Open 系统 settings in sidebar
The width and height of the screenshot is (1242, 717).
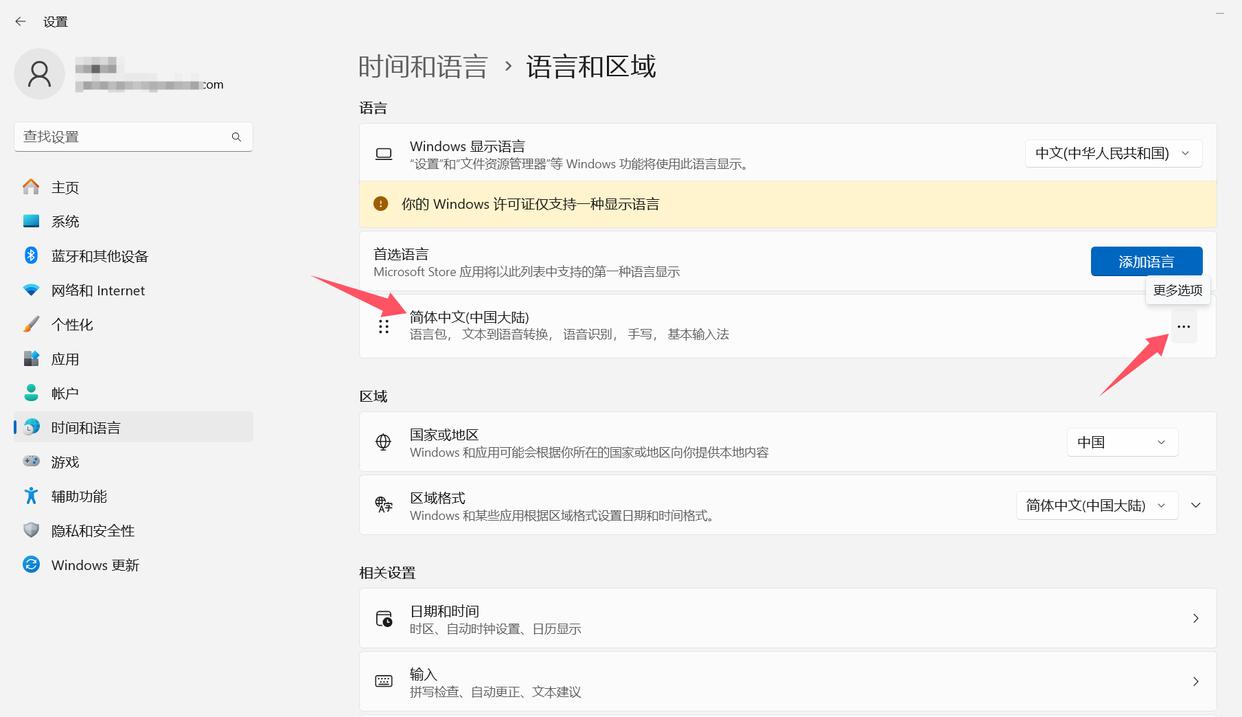pyautogui.click(x=133, y=221)
